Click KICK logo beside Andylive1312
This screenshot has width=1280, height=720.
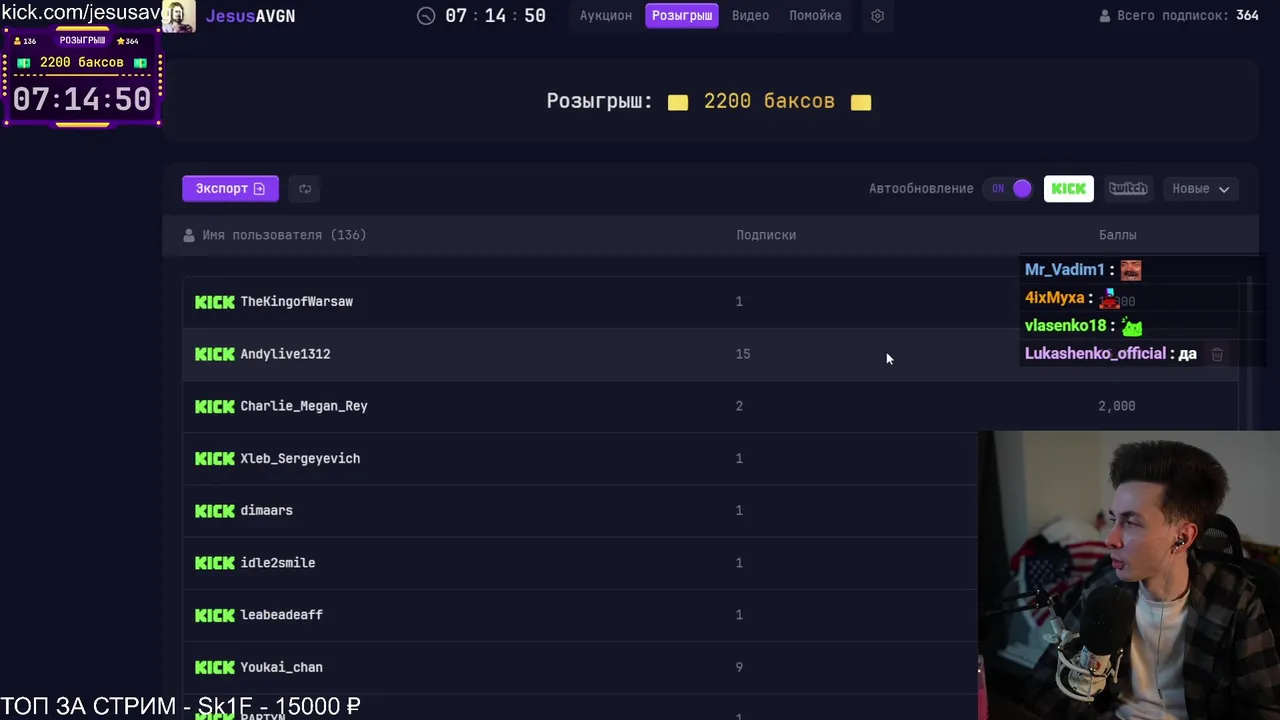tap(215, 354)
